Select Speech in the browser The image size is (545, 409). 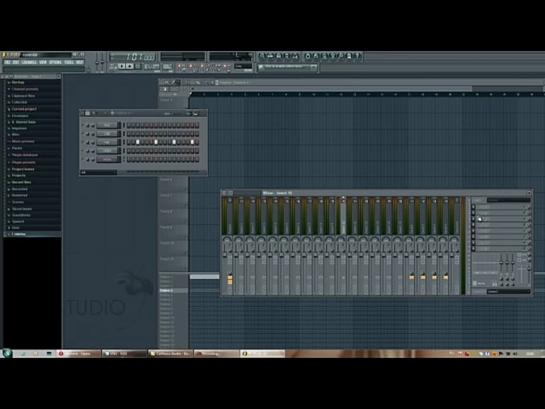(18, 221)
